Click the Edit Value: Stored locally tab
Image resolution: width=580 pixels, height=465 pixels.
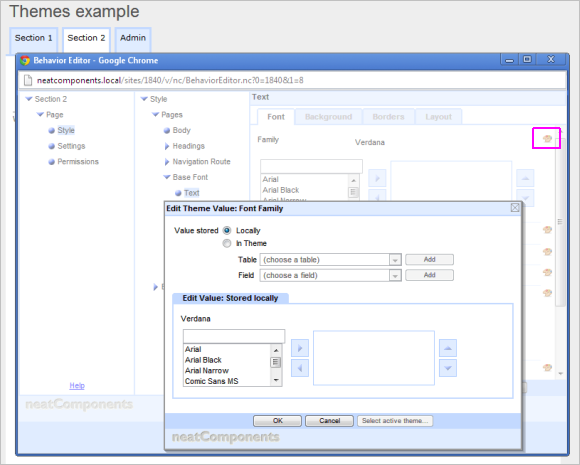[230, 298]
